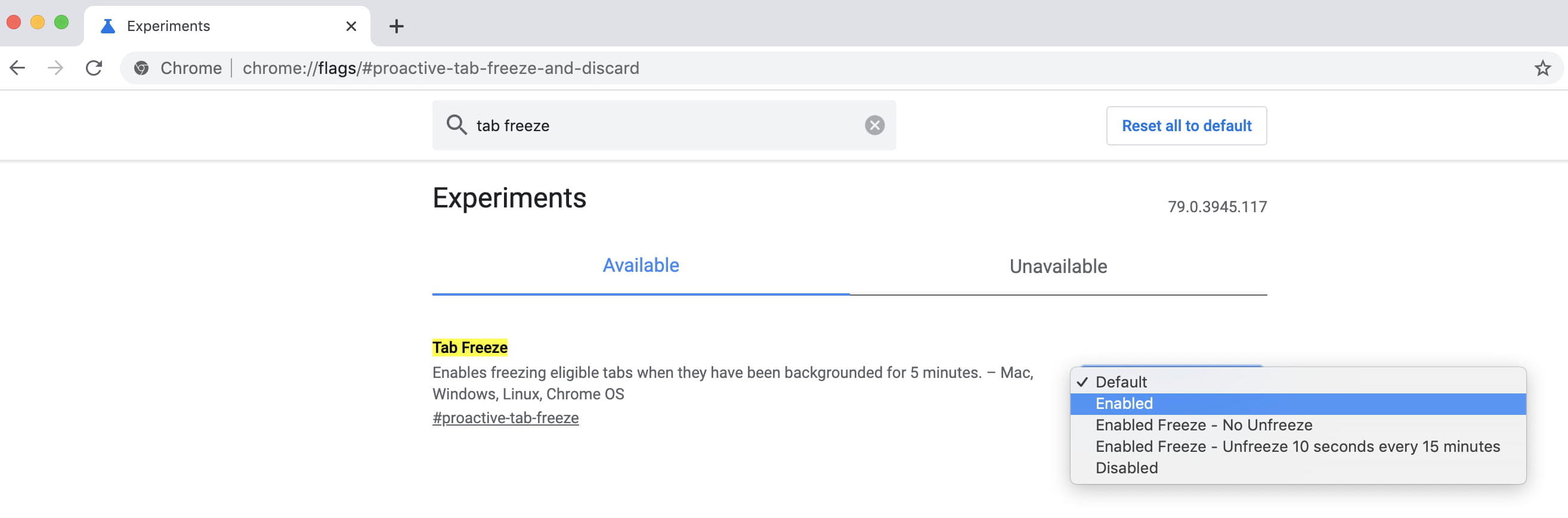Focus the search flags input field
Image resolution: width=1568 pixels, height=518 pixels.
coord(663,125)
